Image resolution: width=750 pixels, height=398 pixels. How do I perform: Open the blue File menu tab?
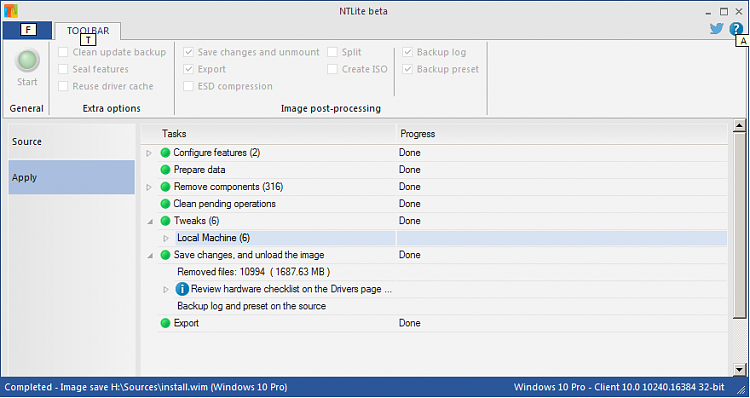pyautogui.click(x=27, y=30)
